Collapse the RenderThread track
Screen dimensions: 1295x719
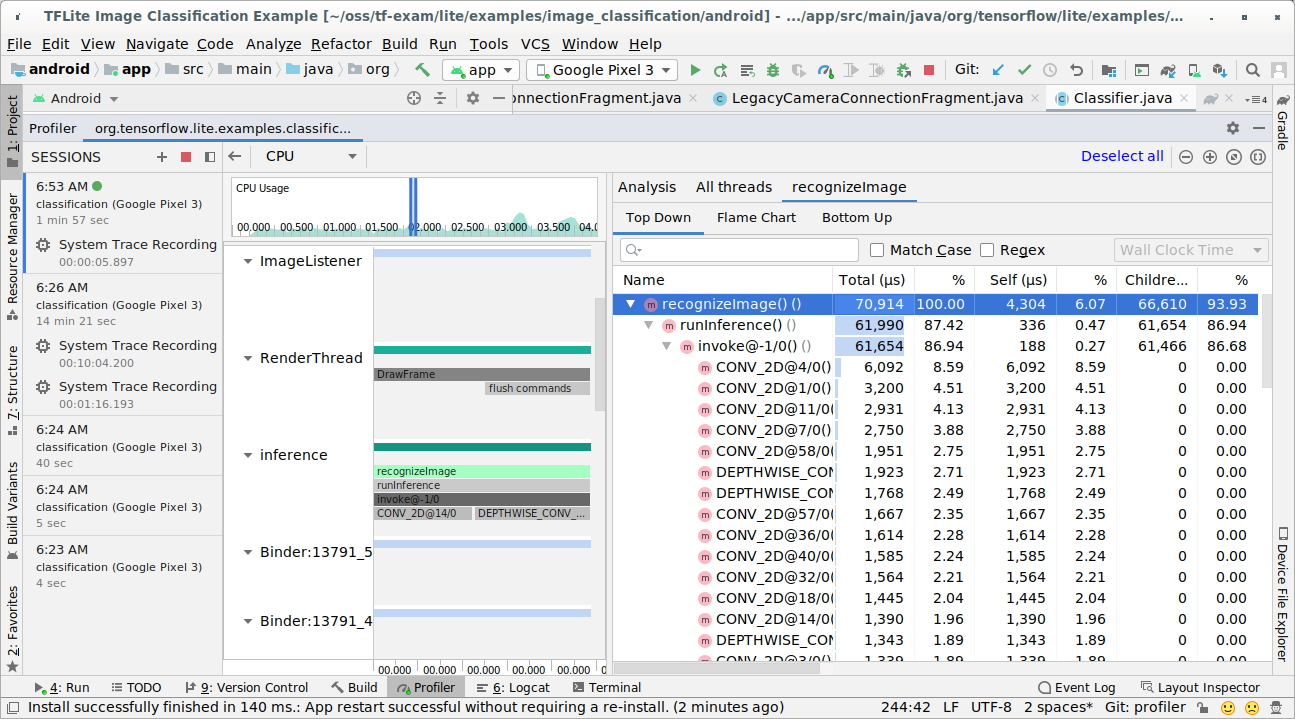[247, 357]
